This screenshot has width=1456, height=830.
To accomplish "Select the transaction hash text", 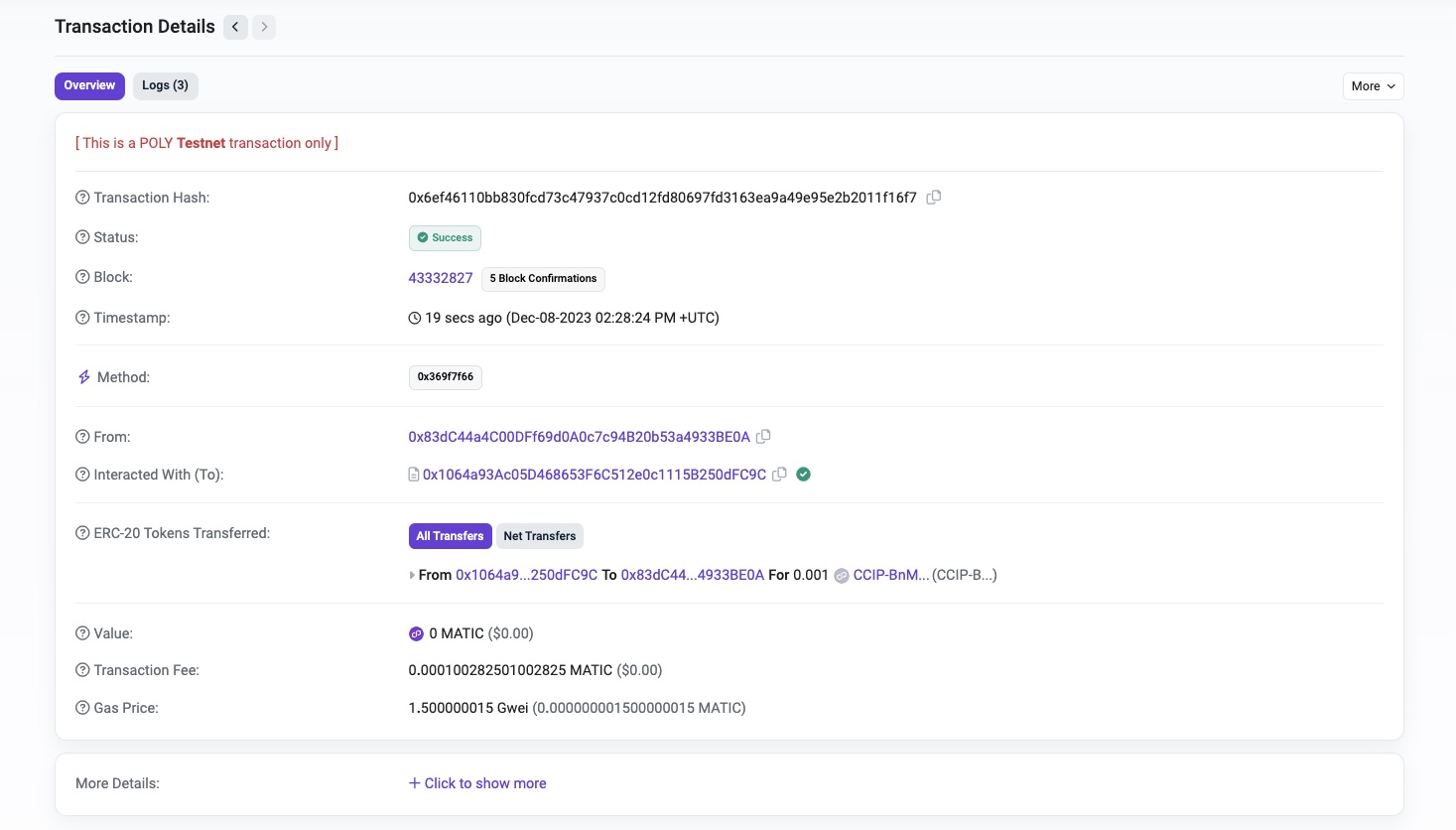I will click(663, 198).
